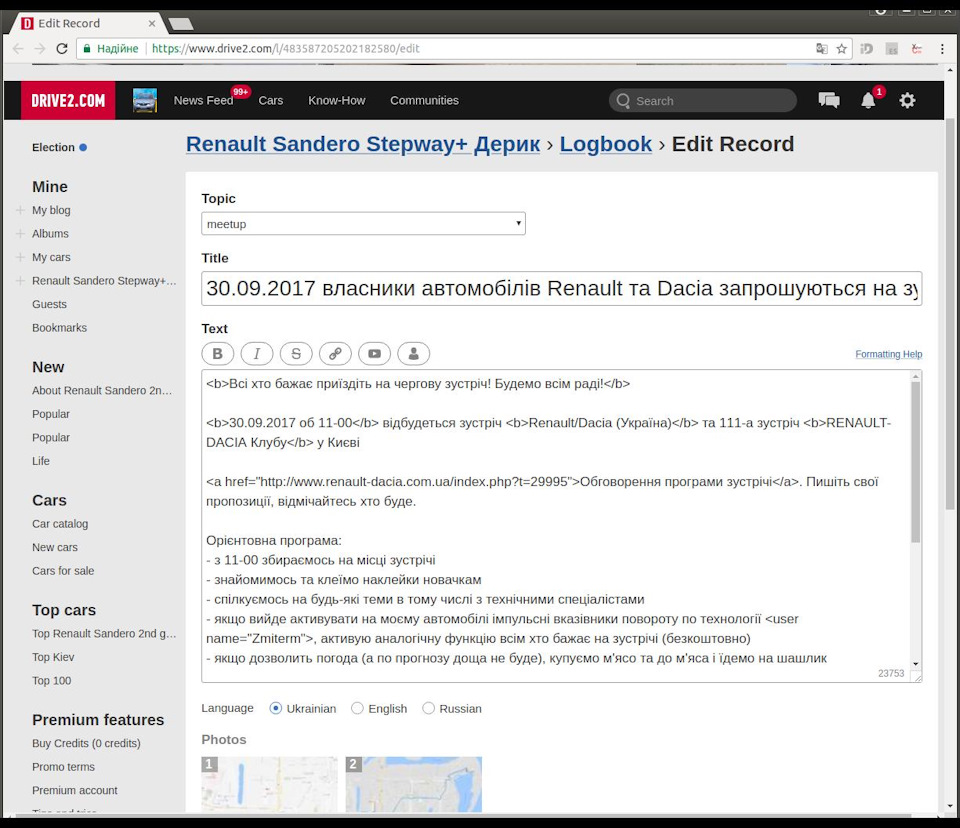
Task: Open Communities in top navigation
Action: click(x=424, y=100)
